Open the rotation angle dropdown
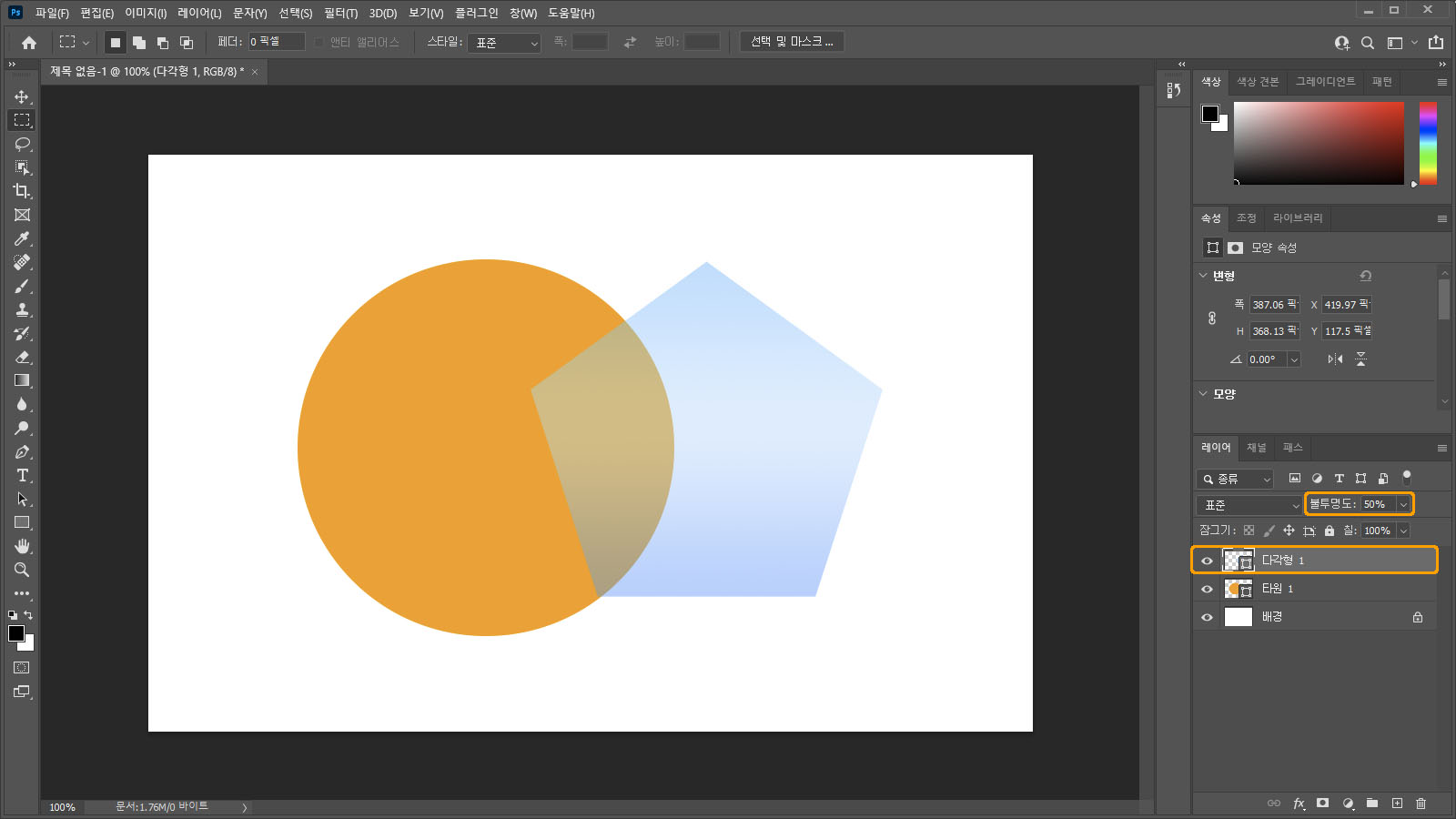Viewport: 1456px width, 819px height. (1294, 359)
